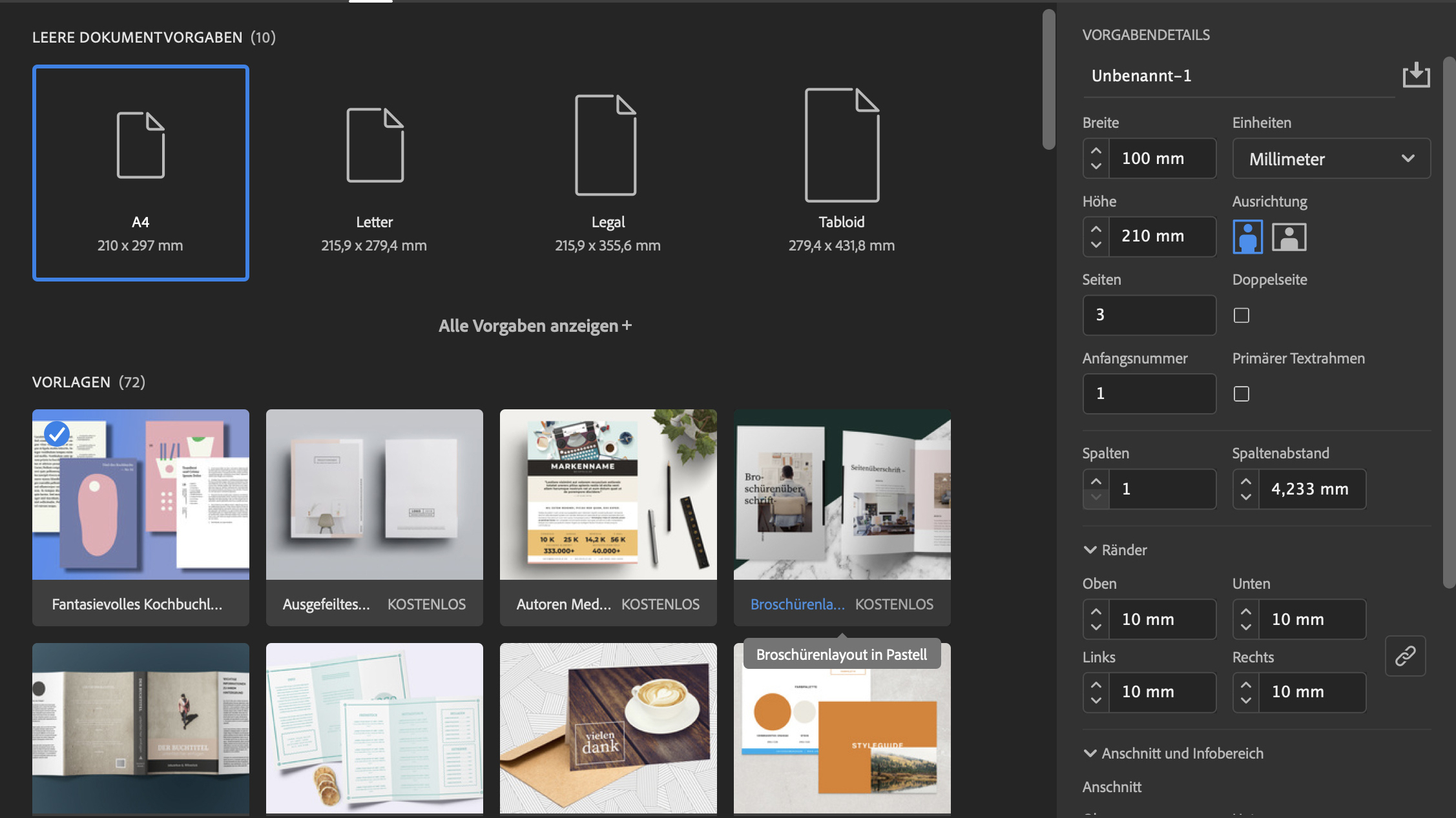Decrease Höhe with down stepper arrow
The width and height of the screenshot is (1456, 818).
[1096, 245]
